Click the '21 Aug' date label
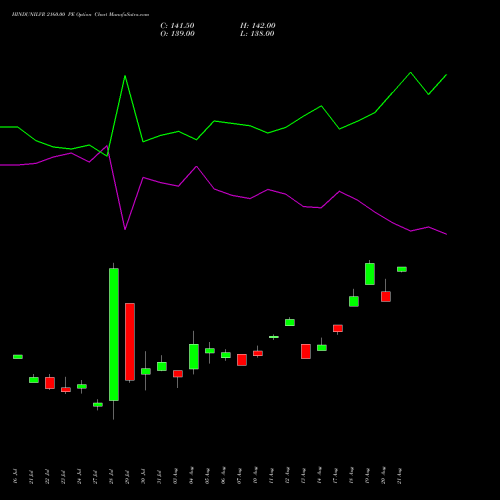The image size is (500, 500). [x=399, y=476]
